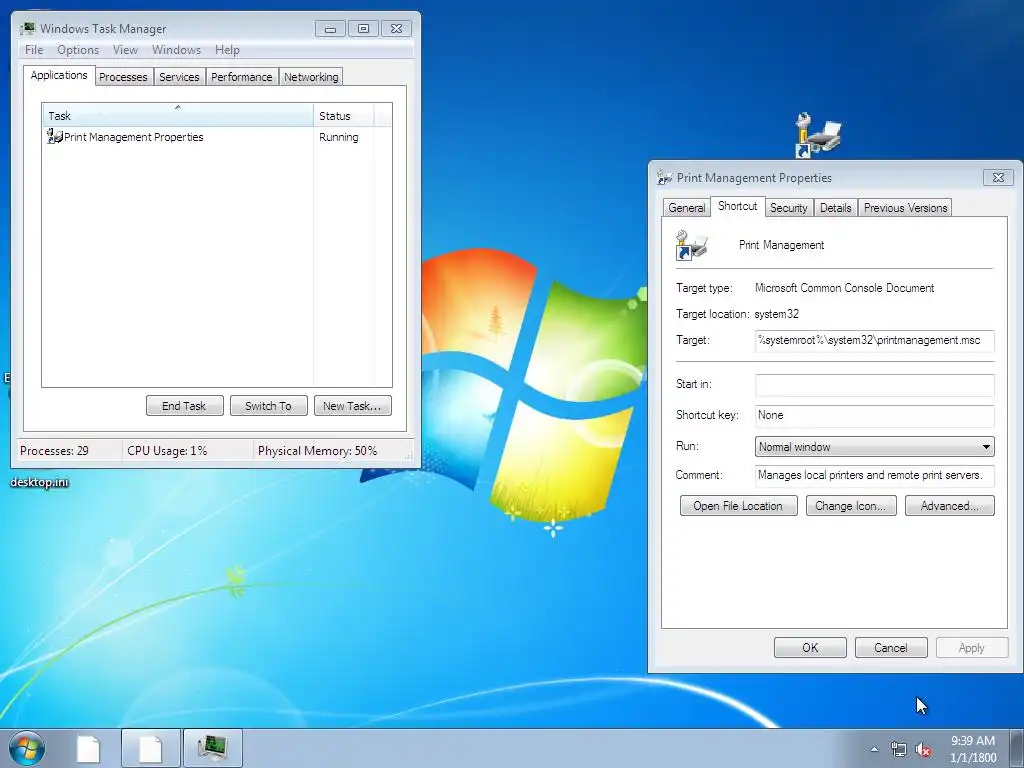Screen dimensions: 1024x768
Task: Select the Shortcut tab in Properties
Action: click(737, 206)
